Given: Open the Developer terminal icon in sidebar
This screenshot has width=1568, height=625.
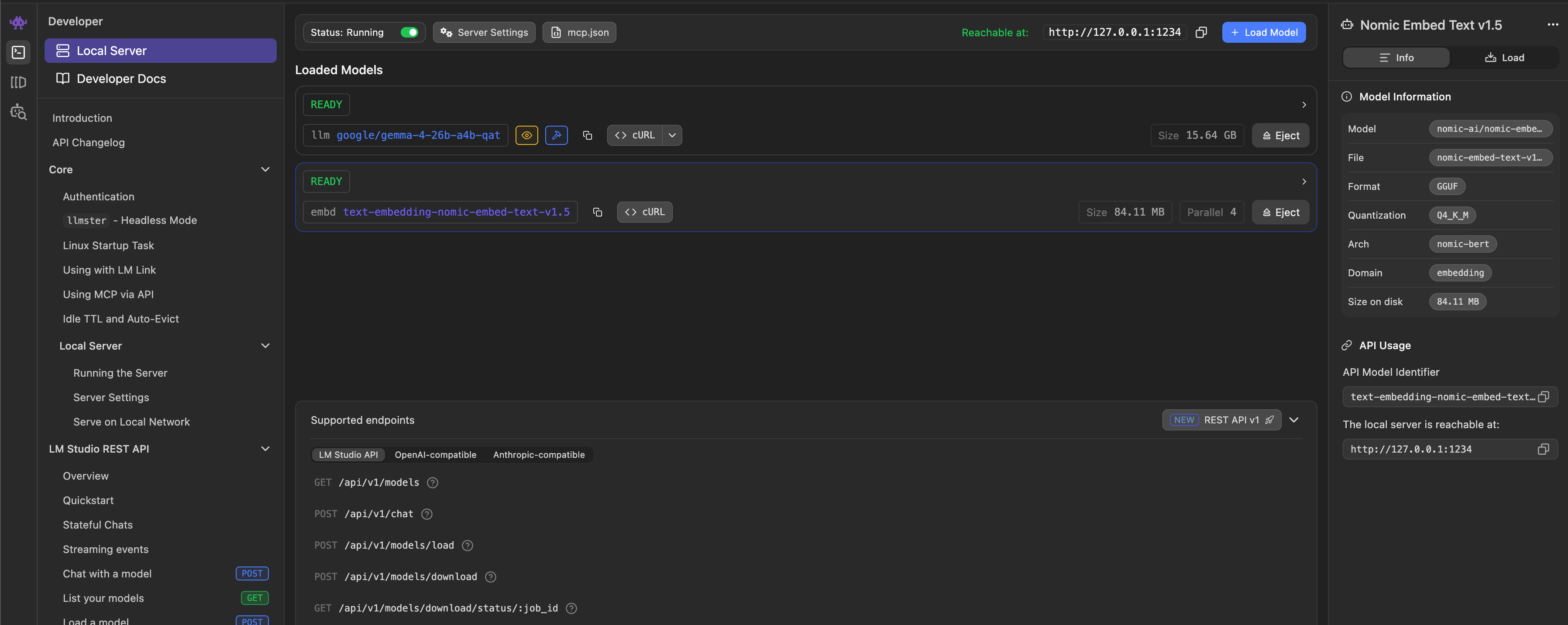Looking at the screenshot, I should point(18,52).
